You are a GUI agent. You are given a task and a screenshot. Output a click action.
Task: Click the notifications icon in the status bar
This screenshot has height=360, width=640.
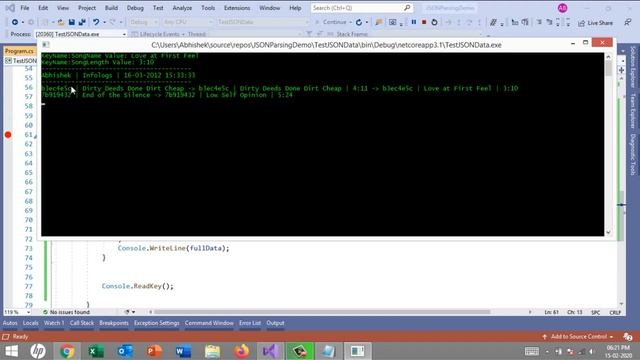(x=628, y=337)
